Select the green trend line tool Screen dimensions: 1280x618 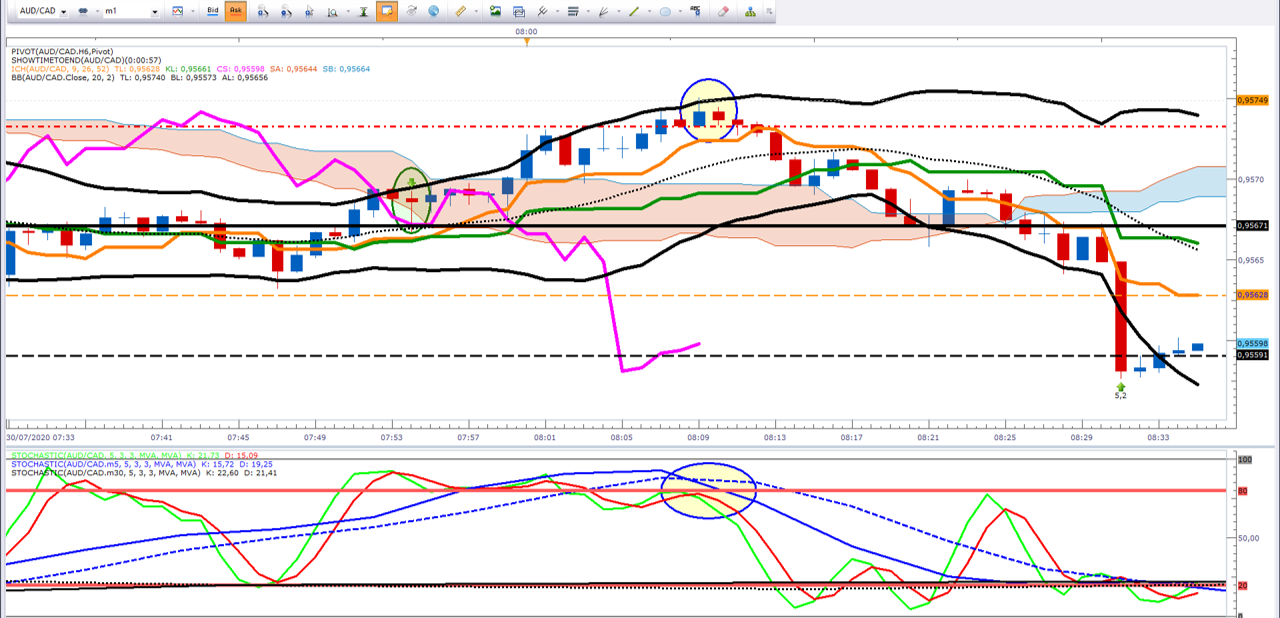(x=634, y=11)
